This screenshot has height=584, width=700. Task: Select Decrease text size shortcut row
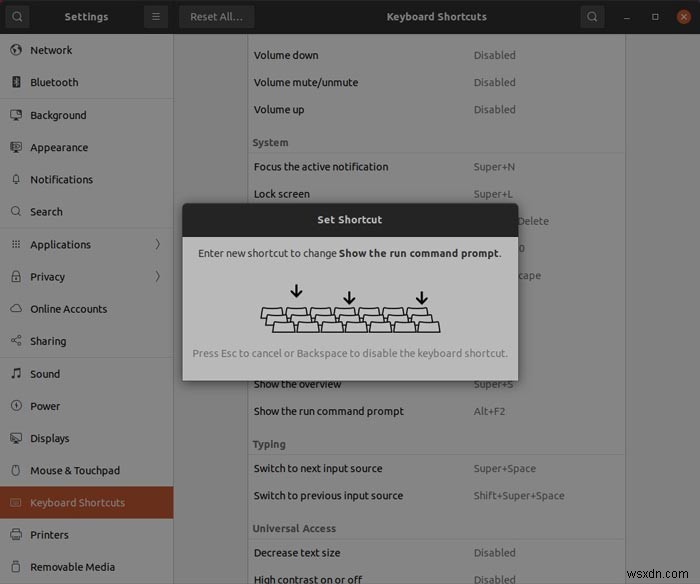tap(437, 553)
